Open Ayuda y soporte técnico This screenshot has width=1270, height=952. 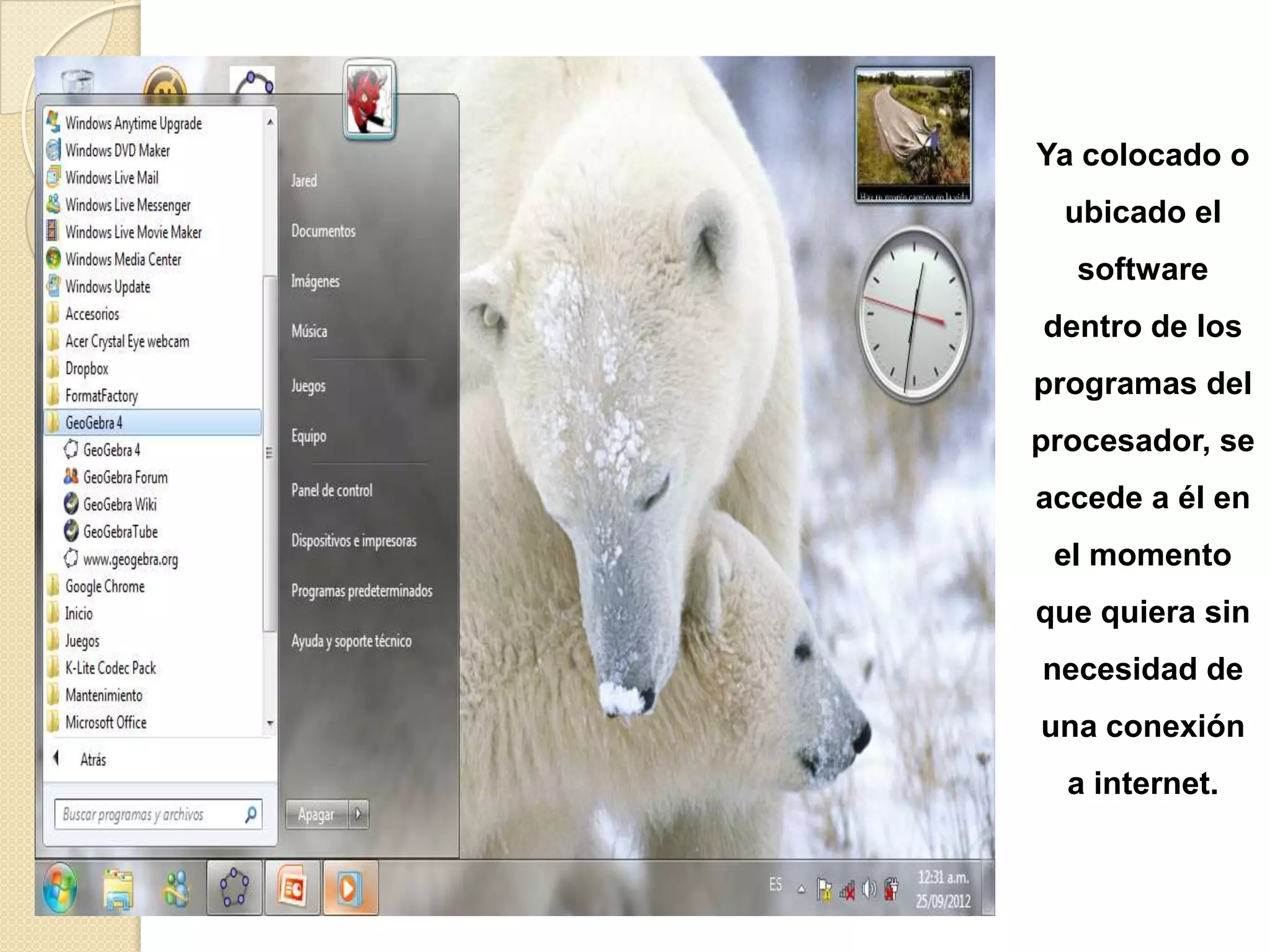(x=351, y=641)
